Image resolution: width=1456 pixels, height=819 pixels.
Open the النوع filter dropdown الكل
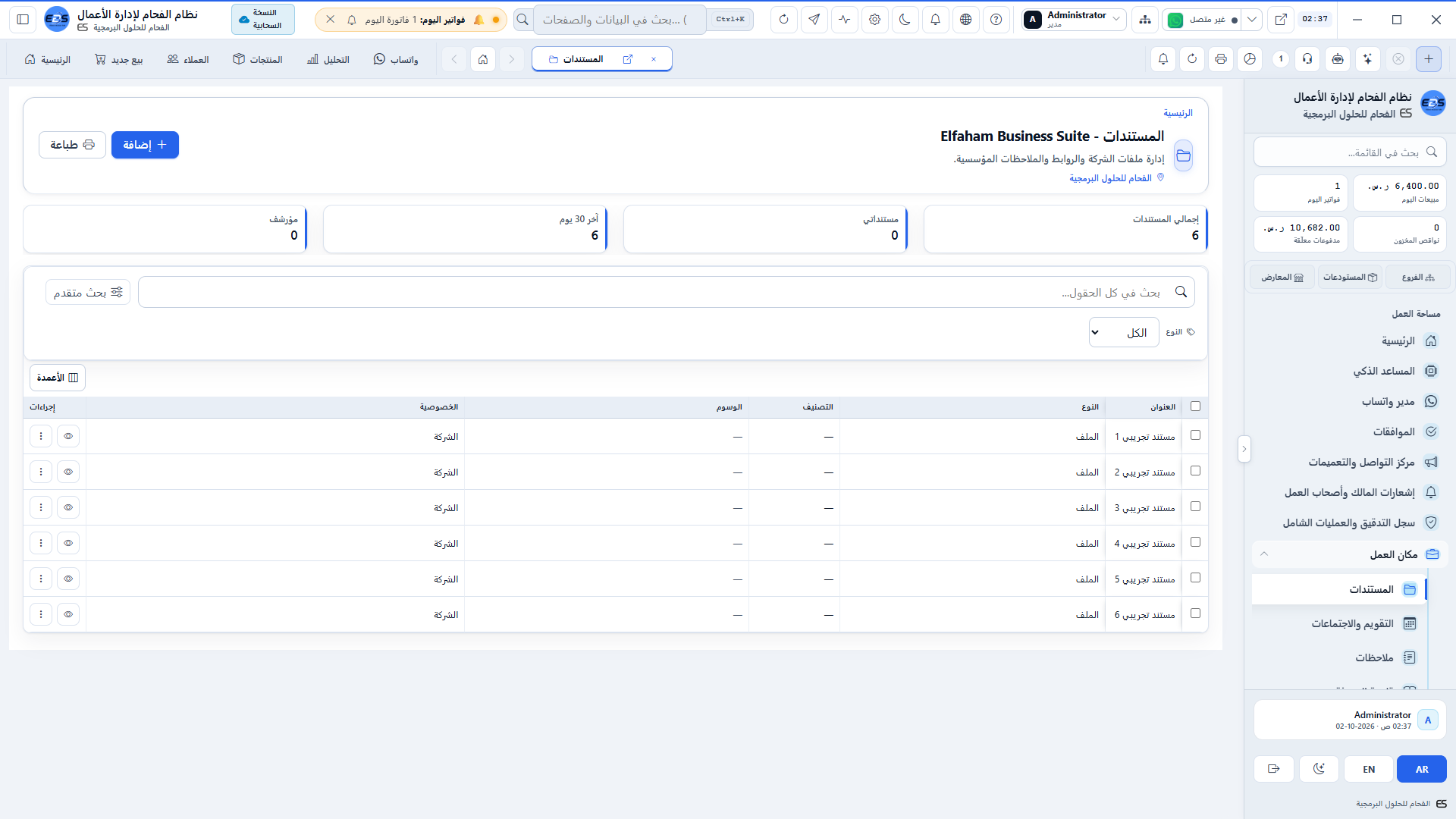[x=1124, y=333]
